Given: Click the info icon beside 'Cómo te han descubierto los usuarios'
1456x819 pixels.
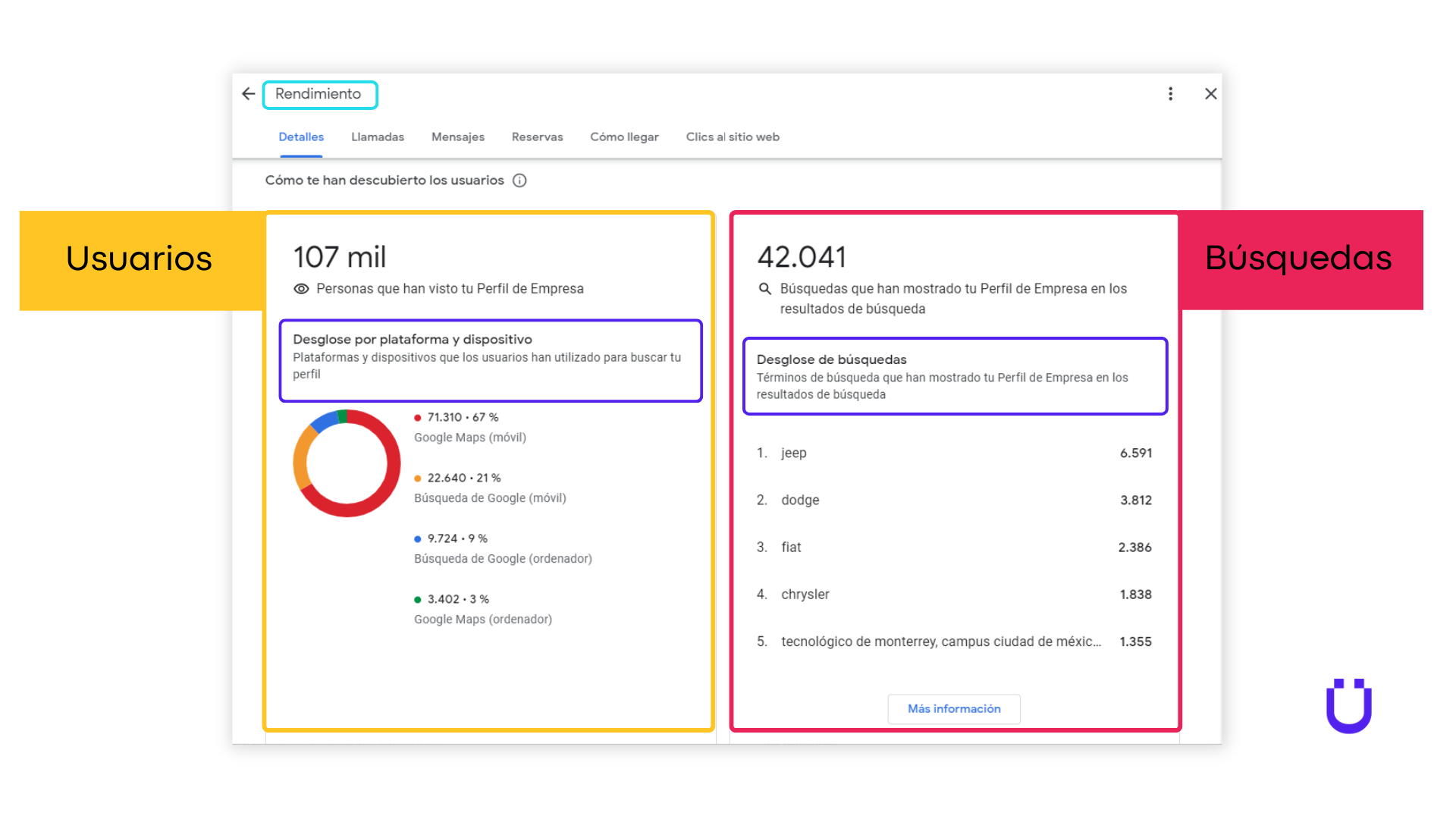Looking at the screenshot, I should (x=519, y=180).
